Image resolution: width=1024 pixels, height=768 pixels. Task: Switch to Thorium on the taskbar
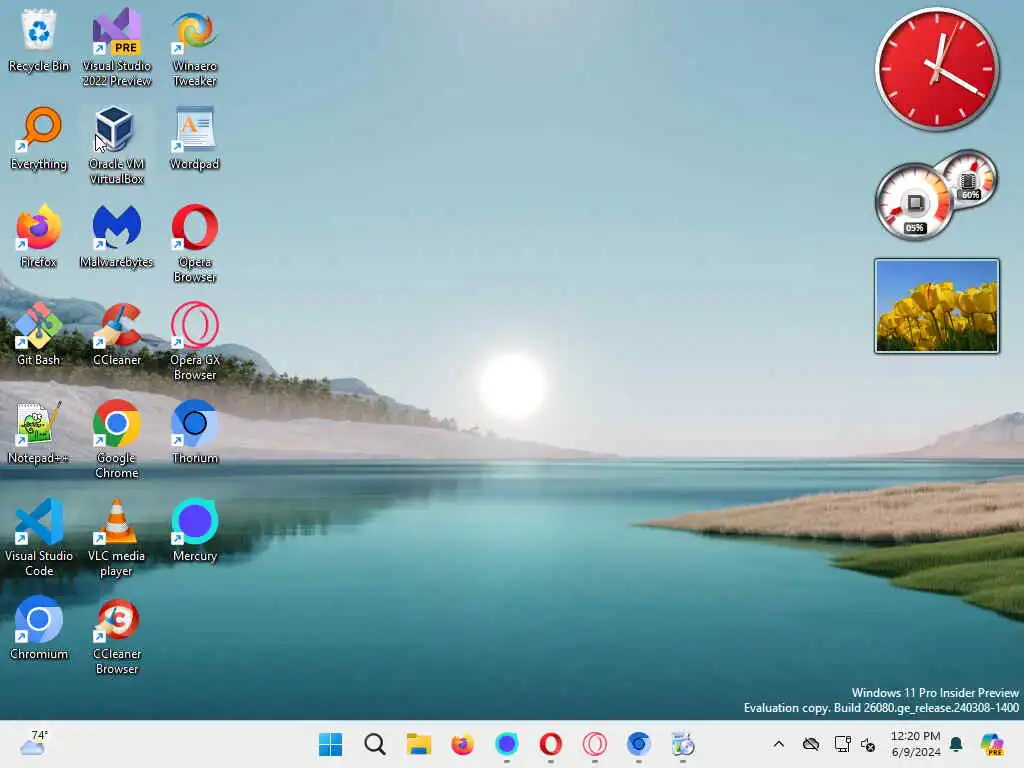639,744
